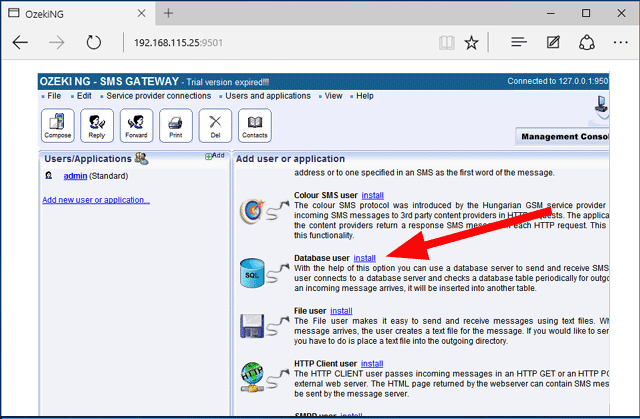Click the Database user heading
This screenshot has height=419, width=640.
pyautogui.click(x=322, y=258)
